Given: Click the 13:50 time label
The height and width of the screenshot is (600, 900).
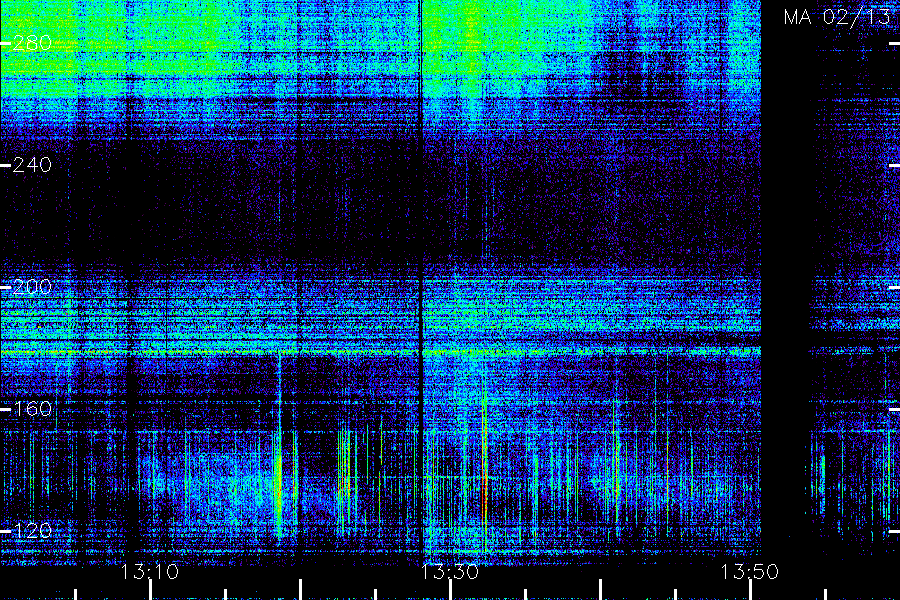Looking at the screenshot, I should [750, 571].
